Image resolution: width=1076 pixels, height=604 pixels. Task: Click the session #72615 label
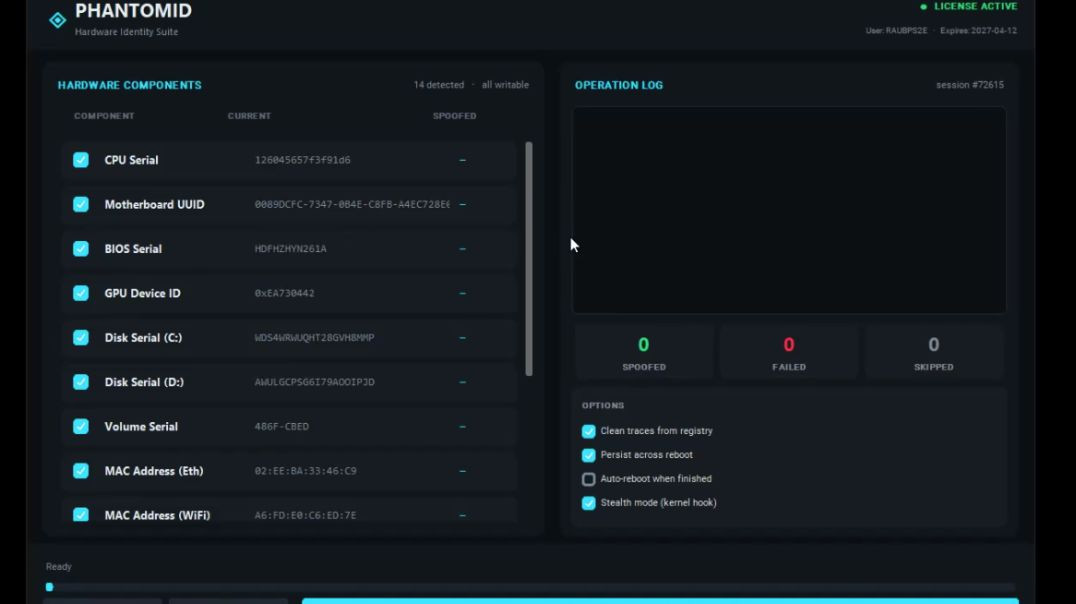coord(970,85)
